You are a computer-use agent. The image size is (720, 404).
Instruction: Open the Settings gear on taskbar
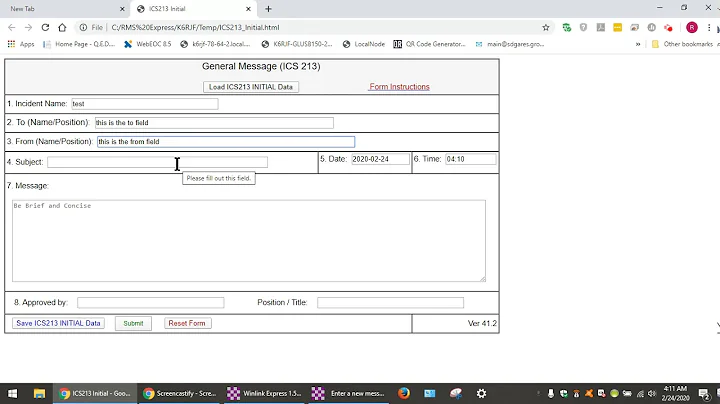tap(481, 393)
